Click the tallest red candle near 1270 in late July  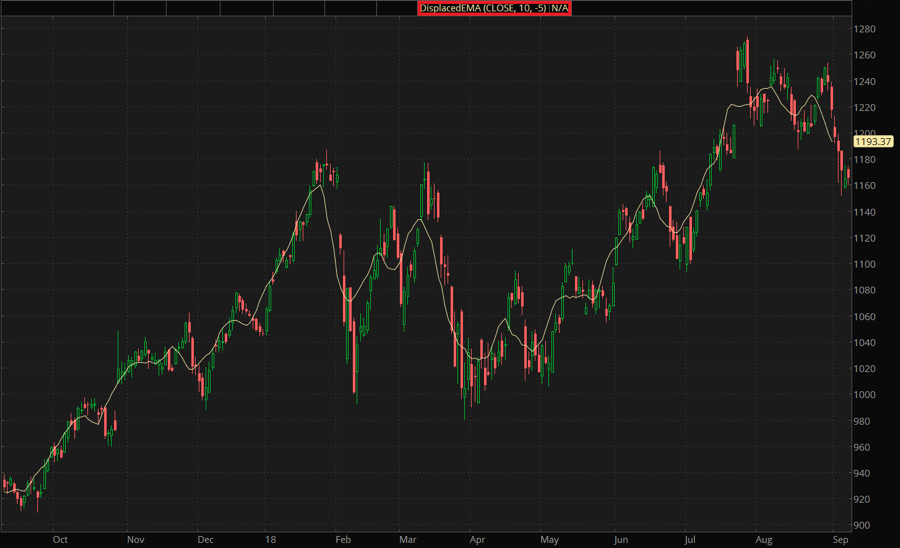[x=746, y=62]
